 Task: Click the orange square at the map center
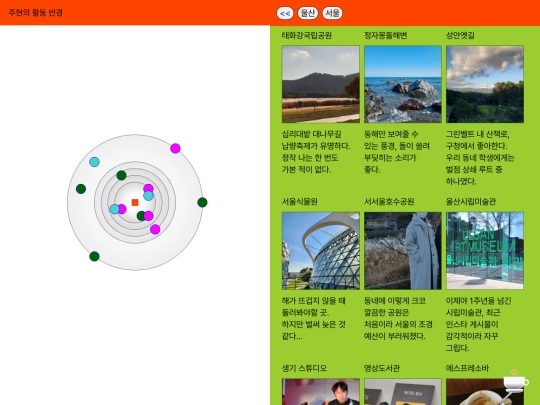(135, 202)
